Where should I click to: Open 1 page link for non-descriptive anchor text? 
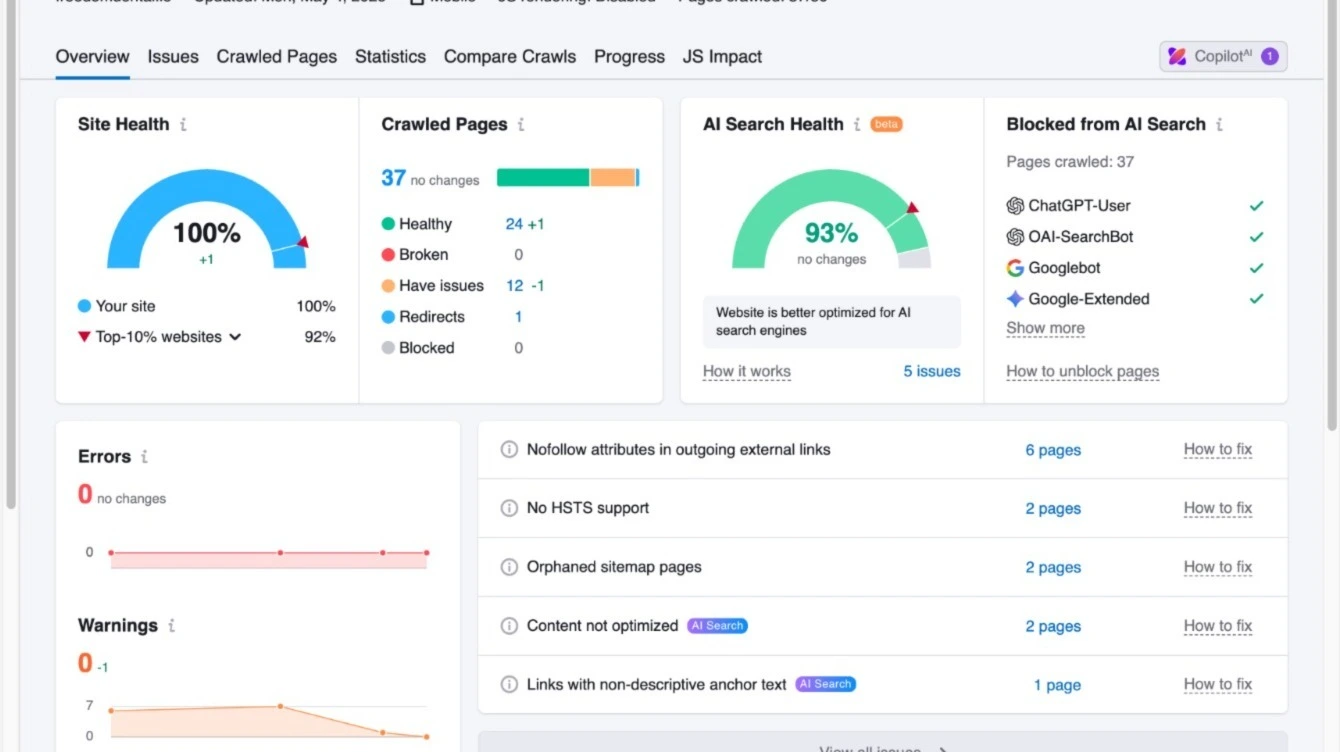coord(1057,685)
